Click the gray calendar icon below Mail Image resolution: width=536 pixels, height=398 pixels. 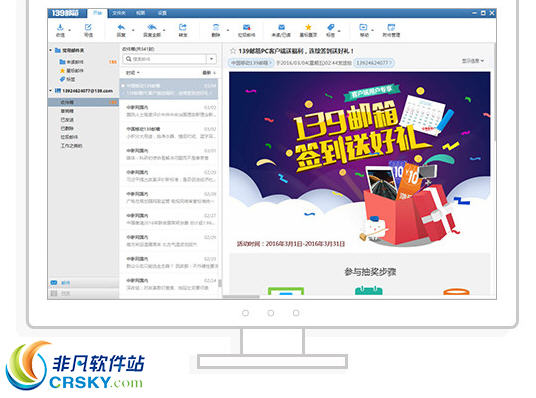coord(54,293)
